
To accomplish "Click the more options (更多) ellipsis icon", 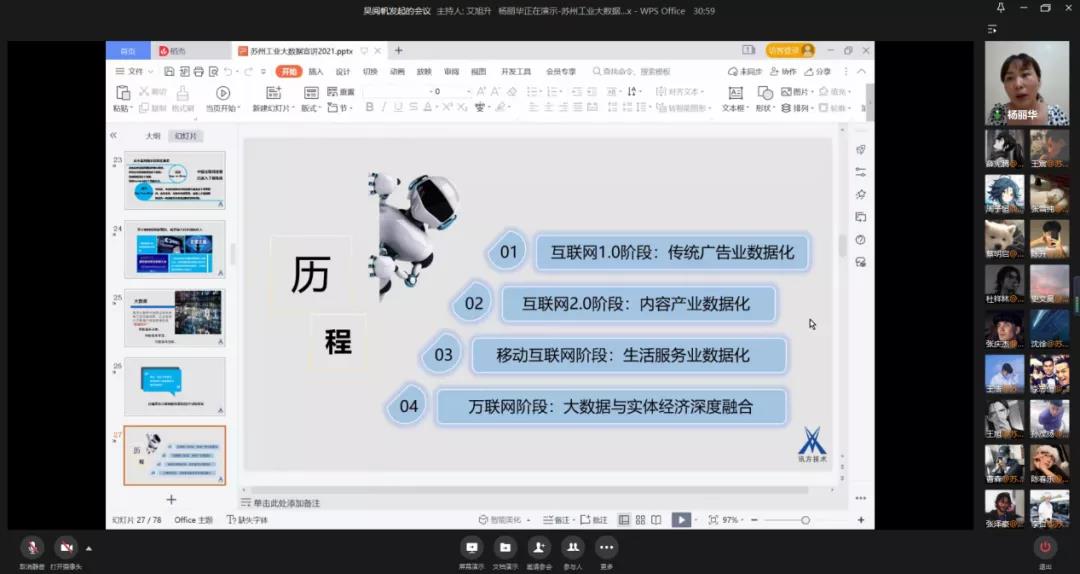I will (x=606, y=547).
